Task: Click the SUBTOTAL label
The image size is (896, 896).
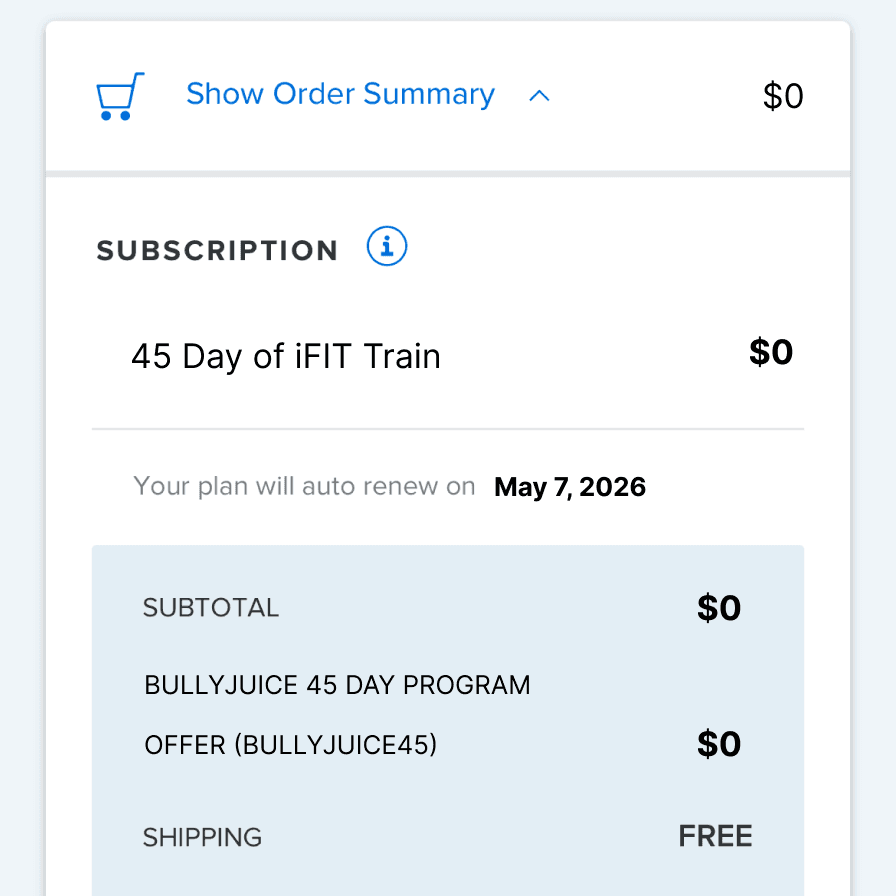Action: pyautogui.click(x=211, y=608)
